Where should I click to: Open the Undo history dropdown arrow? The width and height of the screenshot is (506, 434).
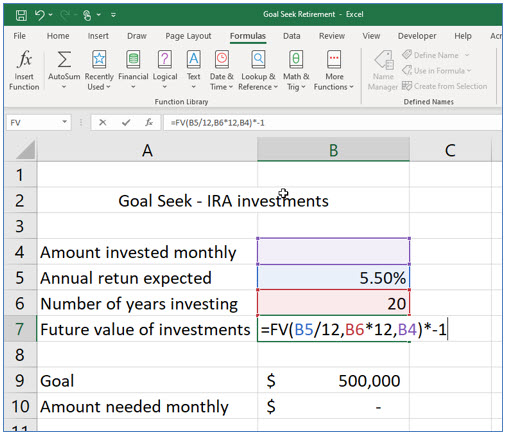[x=51, y=15]
